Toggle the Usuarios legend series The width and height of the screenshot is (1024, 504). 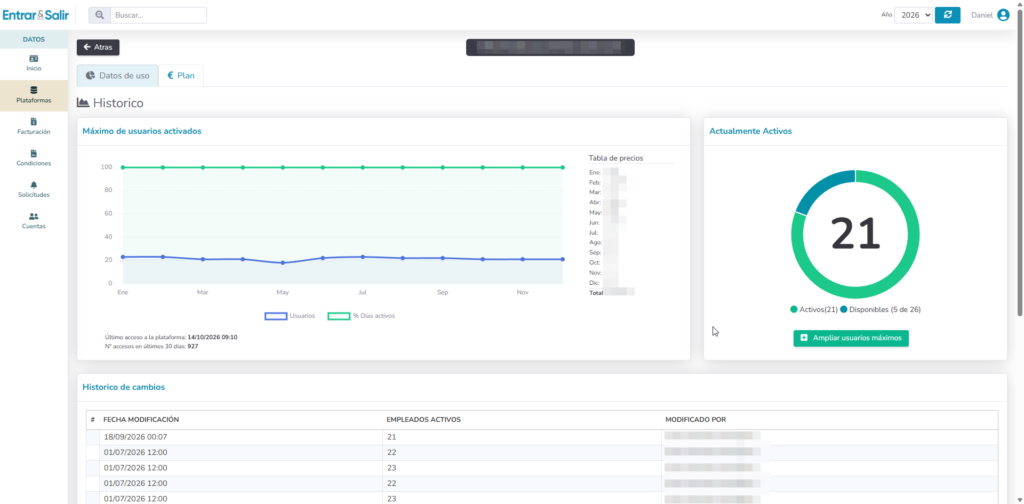[x=290, y=316]
